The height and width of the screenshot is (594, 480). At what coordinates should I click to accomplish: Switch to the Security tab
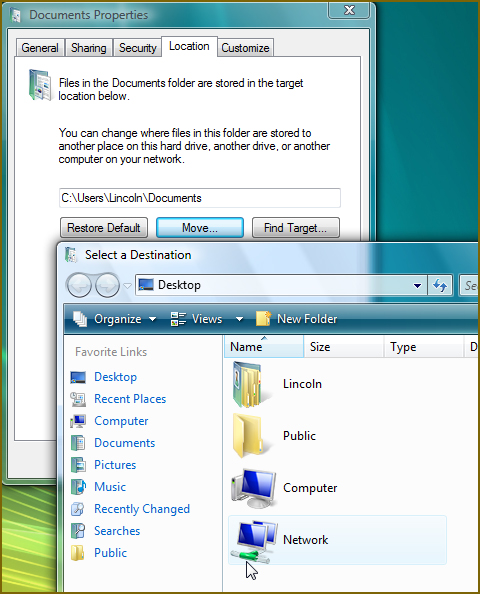pos(138,48)
